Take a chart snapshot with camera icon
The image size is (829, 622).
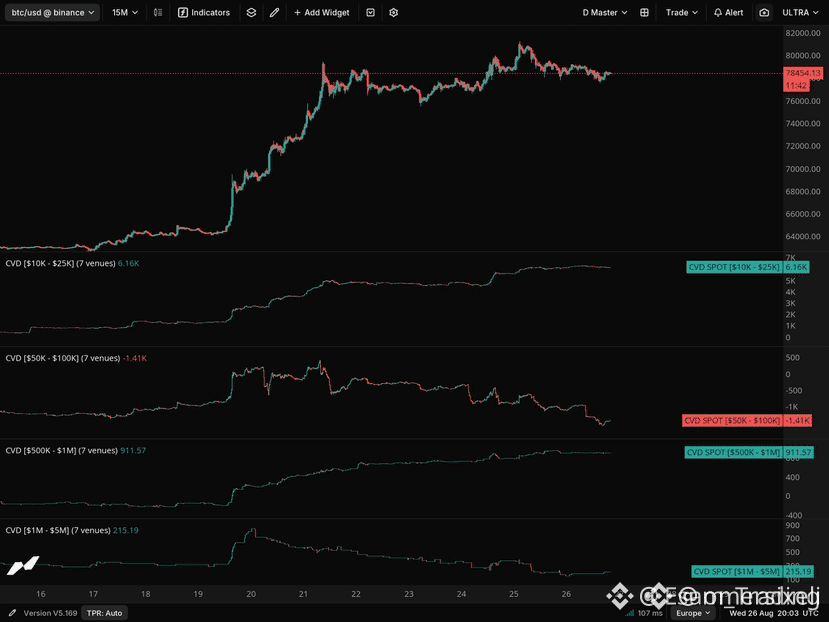[x=764, y=12]
